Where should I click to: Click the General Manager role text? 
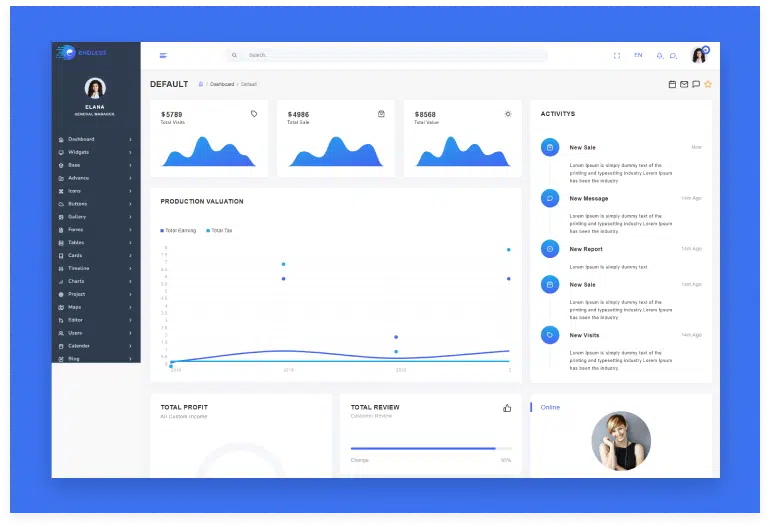[95, 114]
